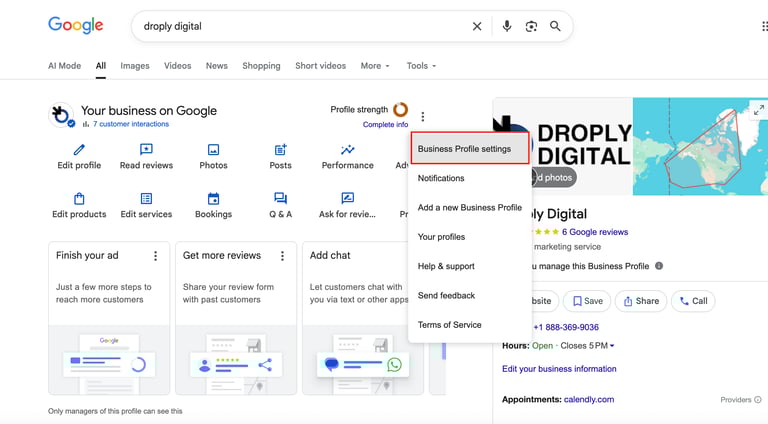Start voice search with the microphone icon
The width and height of the screenshot is (768, 424).
[x=507, y=26]
